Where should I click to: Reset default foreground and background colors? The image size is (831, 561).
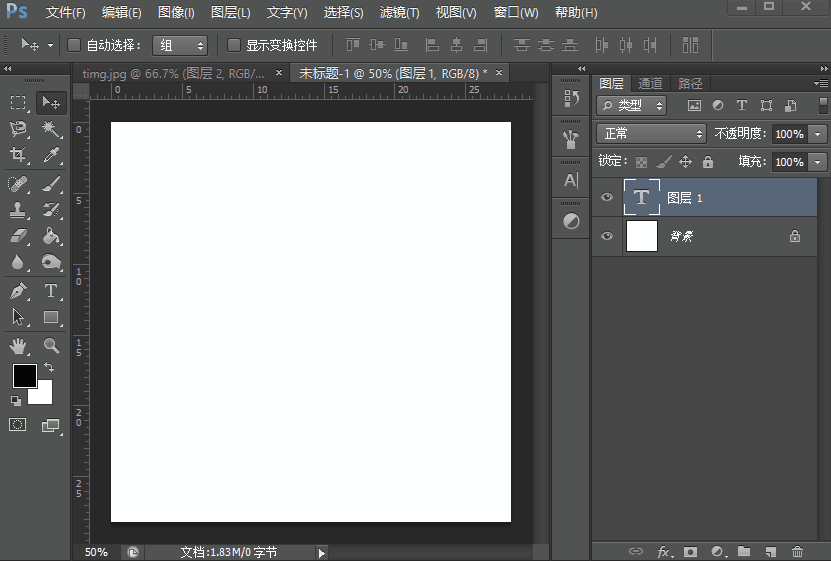coord(16,401)
